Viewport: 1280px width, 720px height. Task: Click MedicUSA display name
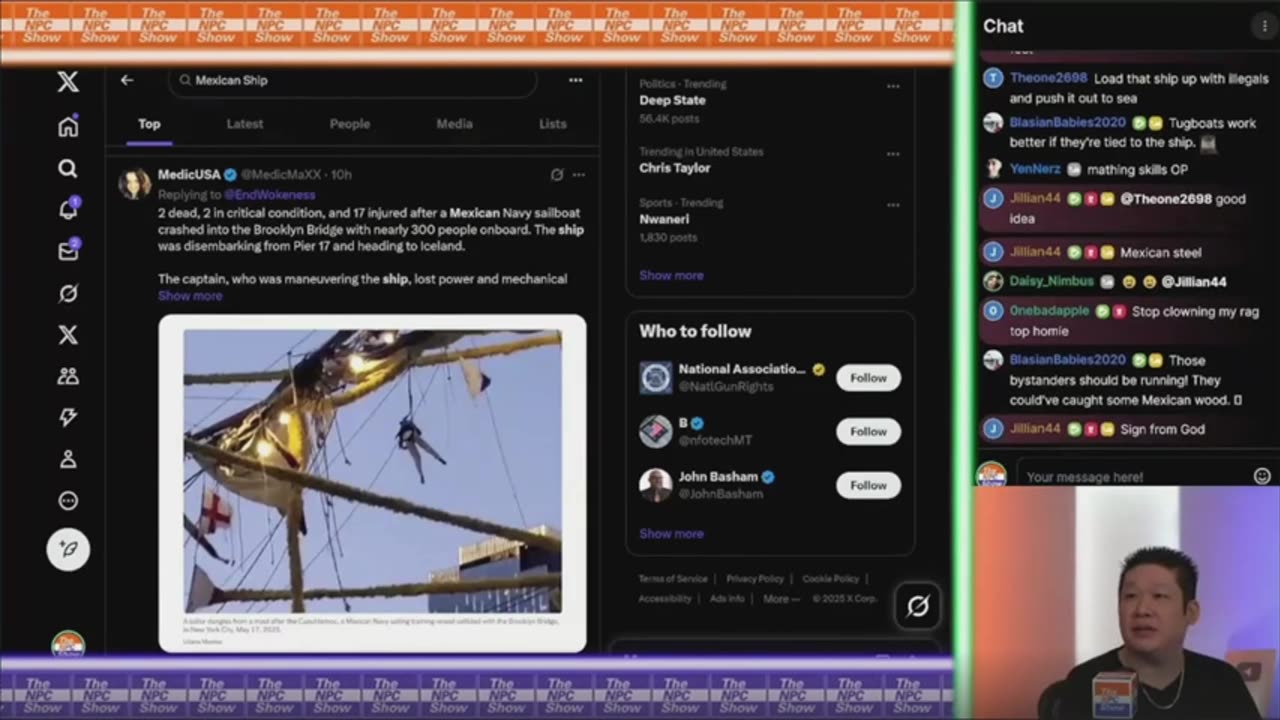[189, 174]
